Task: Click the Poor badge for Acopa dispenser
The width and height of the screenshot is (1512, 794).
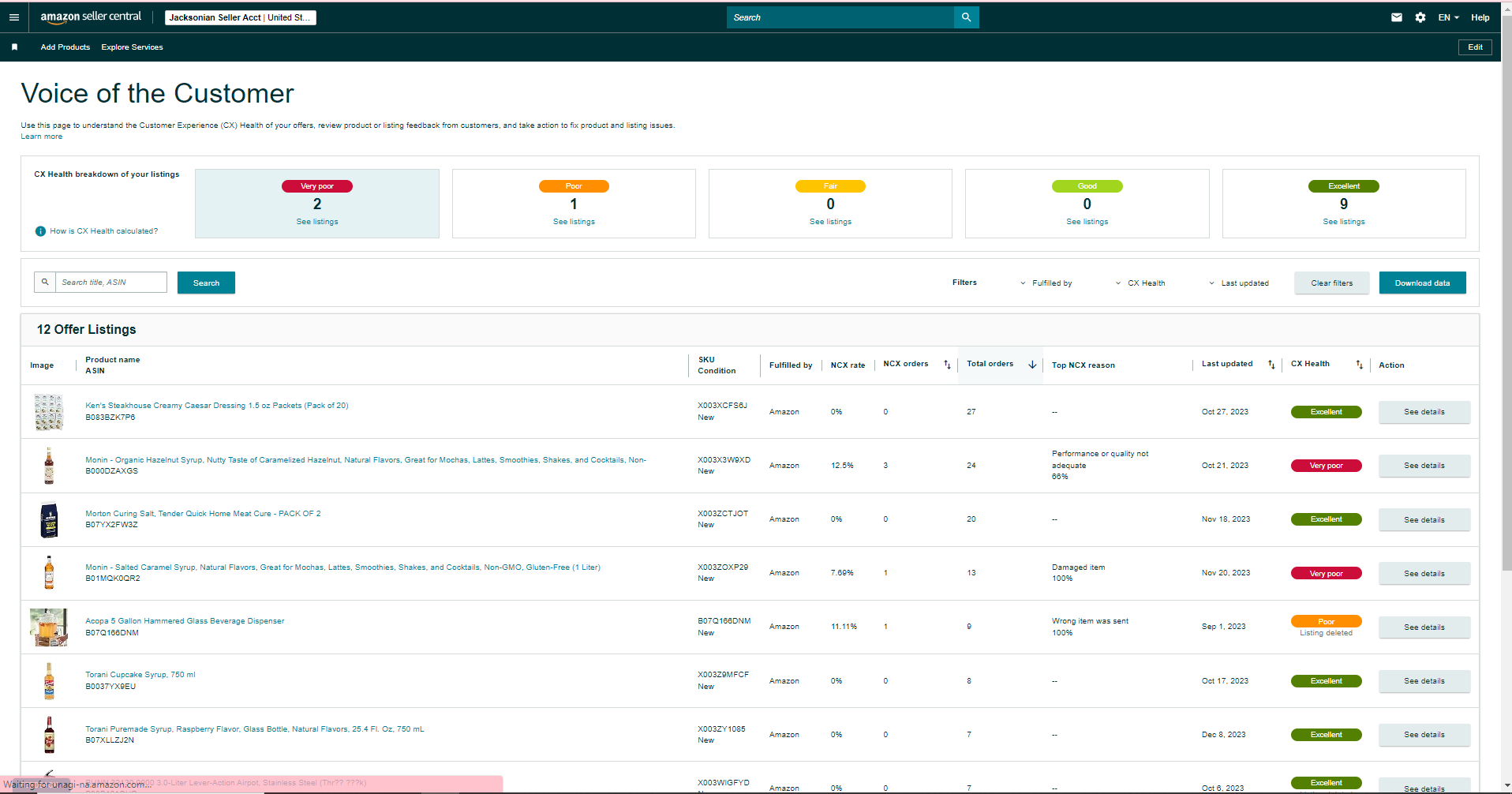Action: [x=1327, y=621]
